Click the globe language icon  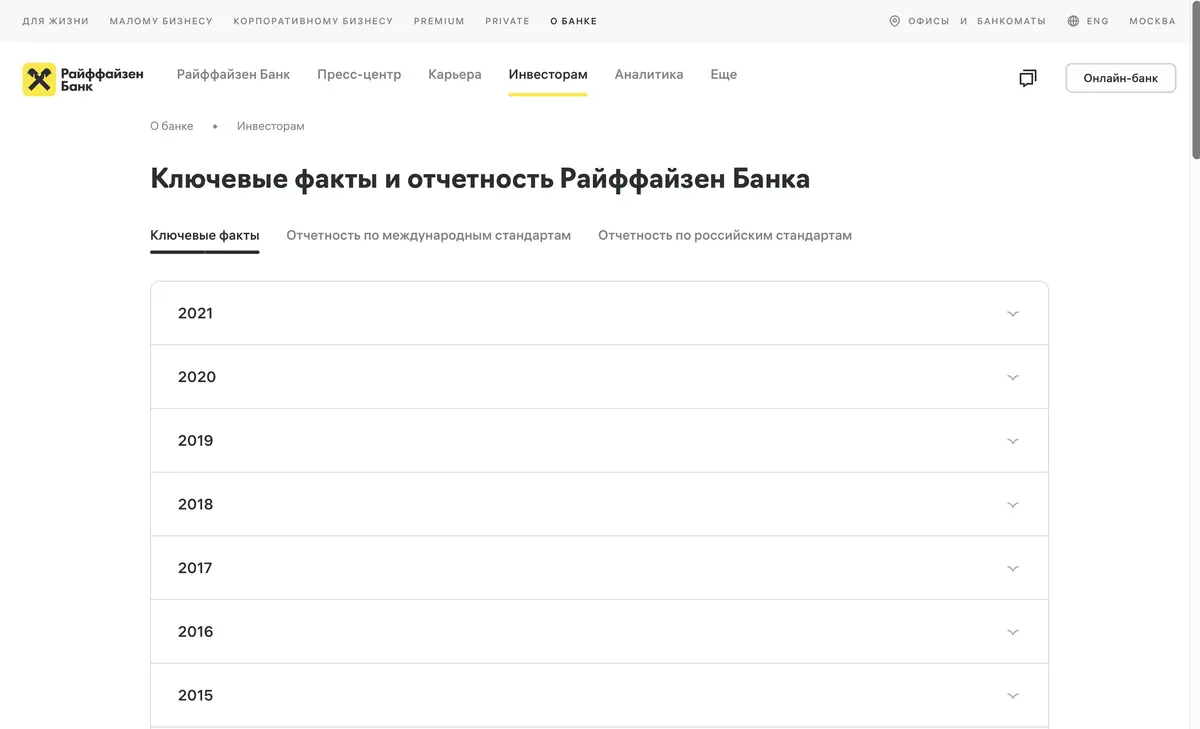coord(1073,21)
